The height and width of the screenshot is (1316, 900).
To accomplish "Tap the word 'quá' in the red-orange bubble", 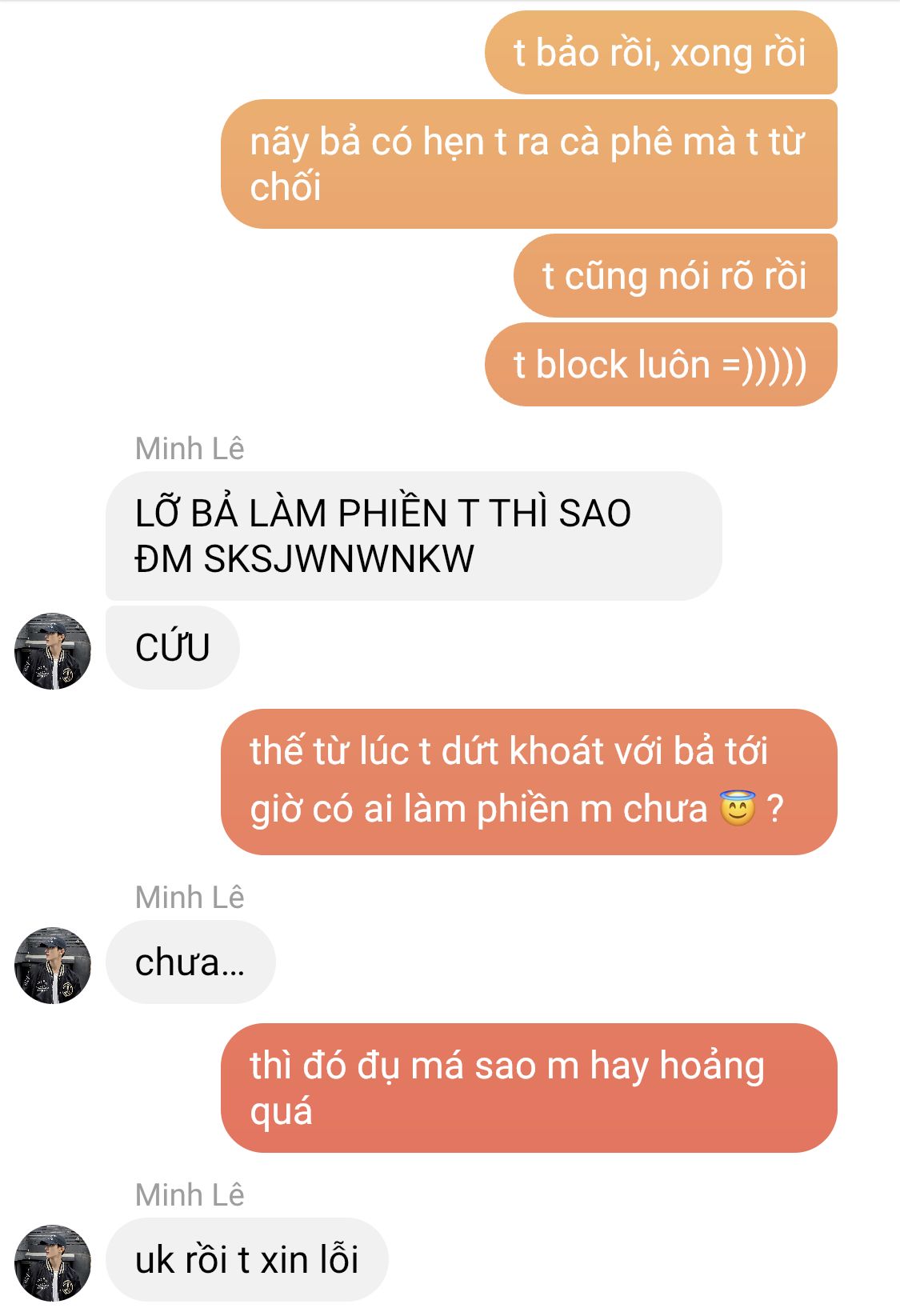I will click(281, 1113).
